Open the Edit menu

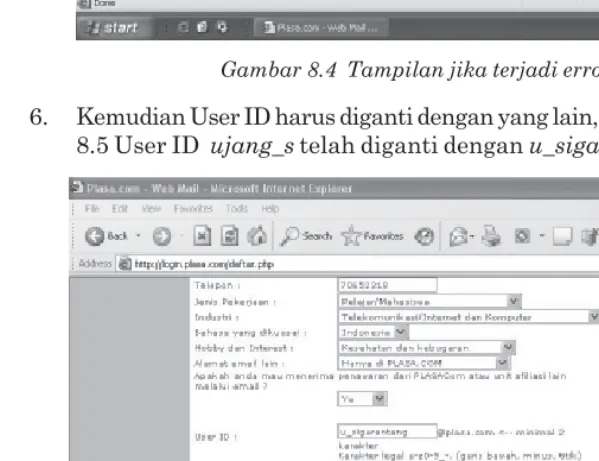[x=120, y=209]
